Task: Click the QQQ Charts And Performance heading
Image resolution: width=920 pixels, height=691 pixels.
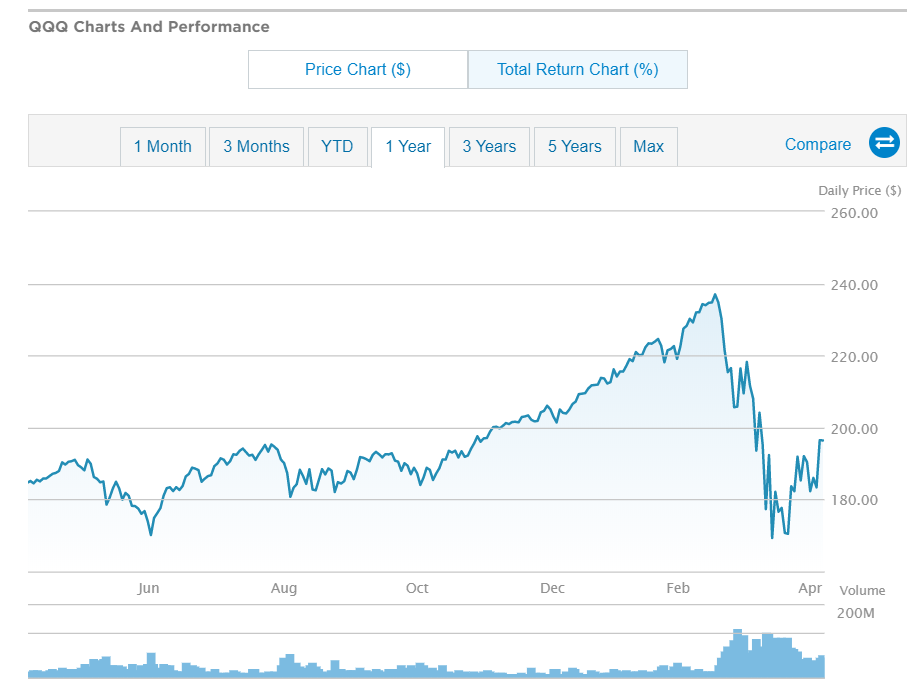Action: coord(148,27)
